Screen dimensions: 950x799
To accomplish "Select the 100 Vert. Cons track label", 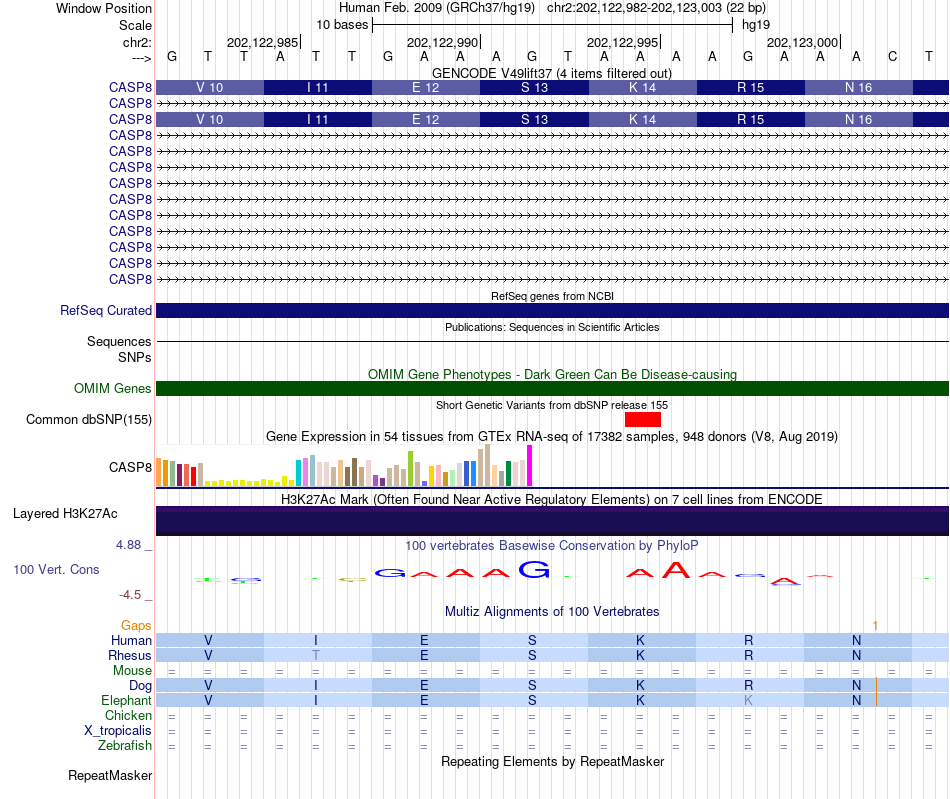I will coord(56,569).
